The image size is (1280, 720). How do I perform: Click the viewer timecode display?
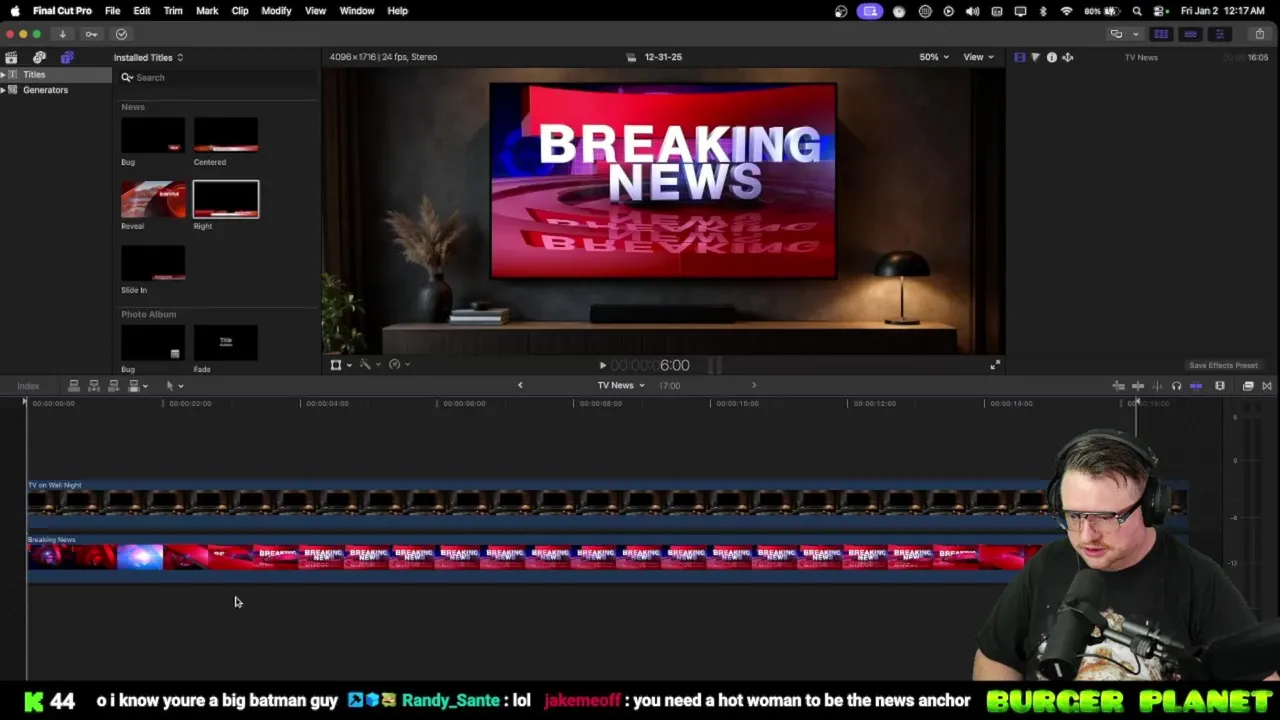[650, 366]
